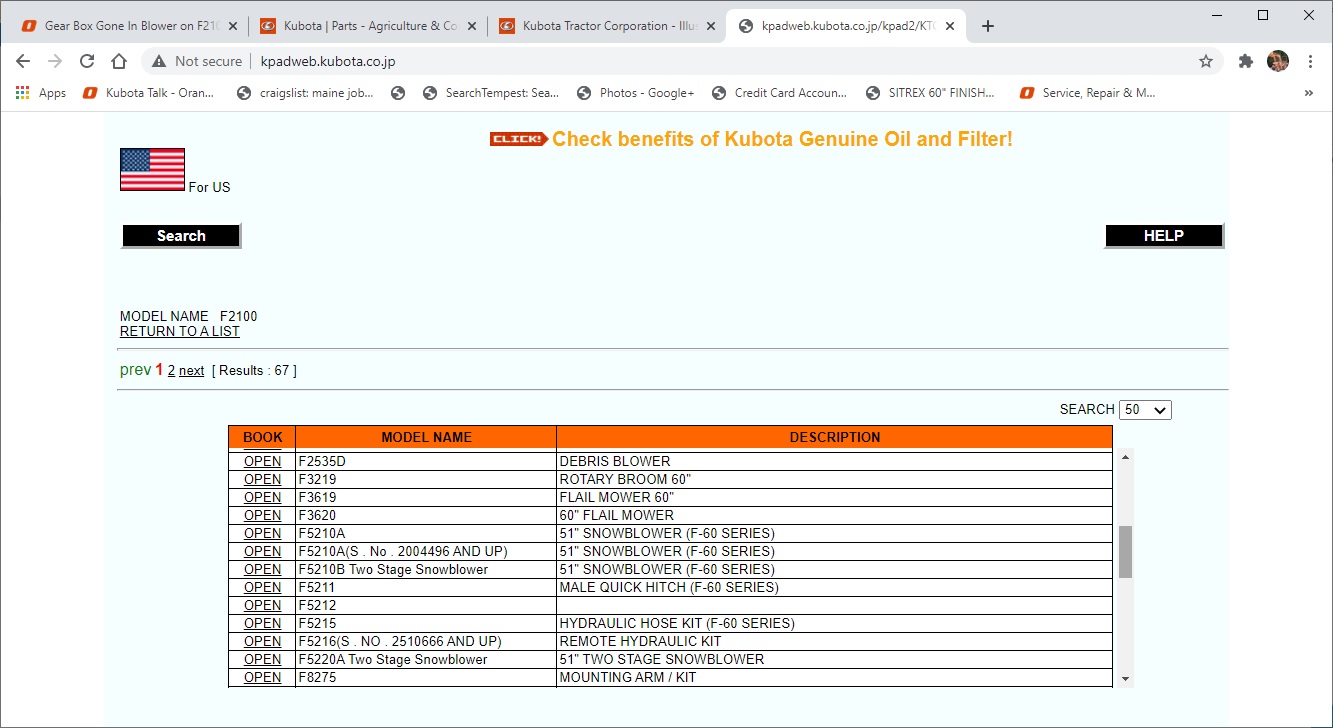Click table scrollbar up arrow
1333x728 pixels.
tap(1125, 457)
